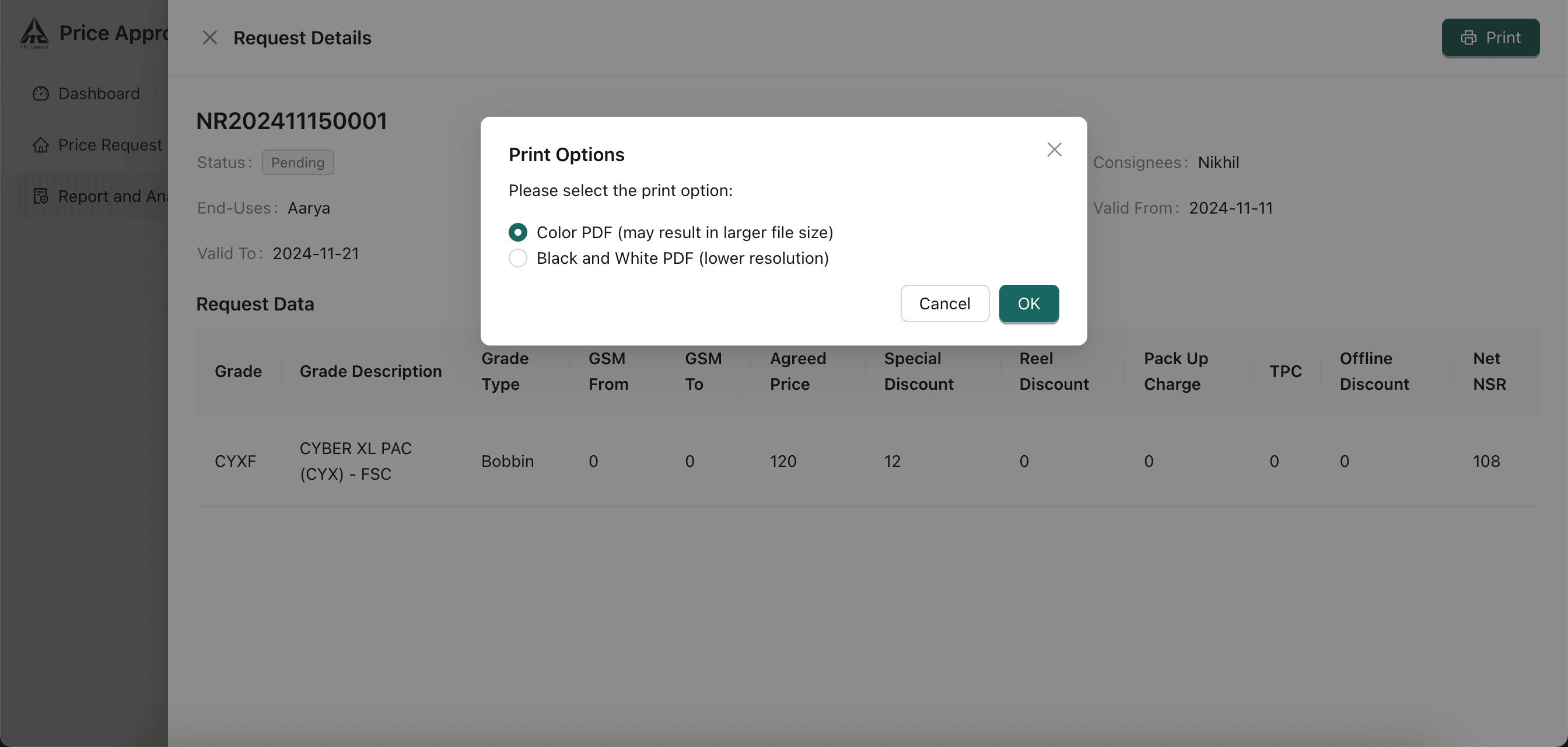The height and width of the screenshot is (747, 1568).
Task: Click the Grade Description column header
Action: (370, 371)
